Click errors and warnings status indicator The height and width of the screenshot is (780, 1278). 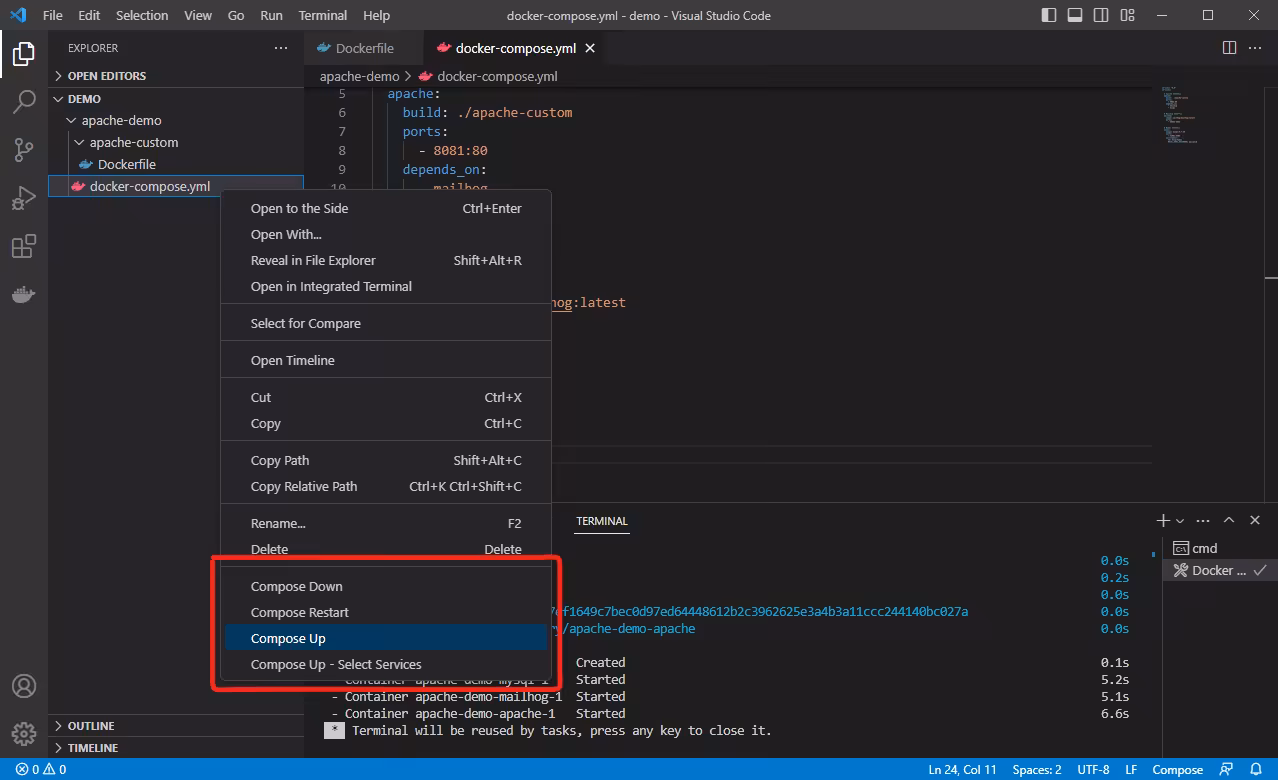coord(41,770)
